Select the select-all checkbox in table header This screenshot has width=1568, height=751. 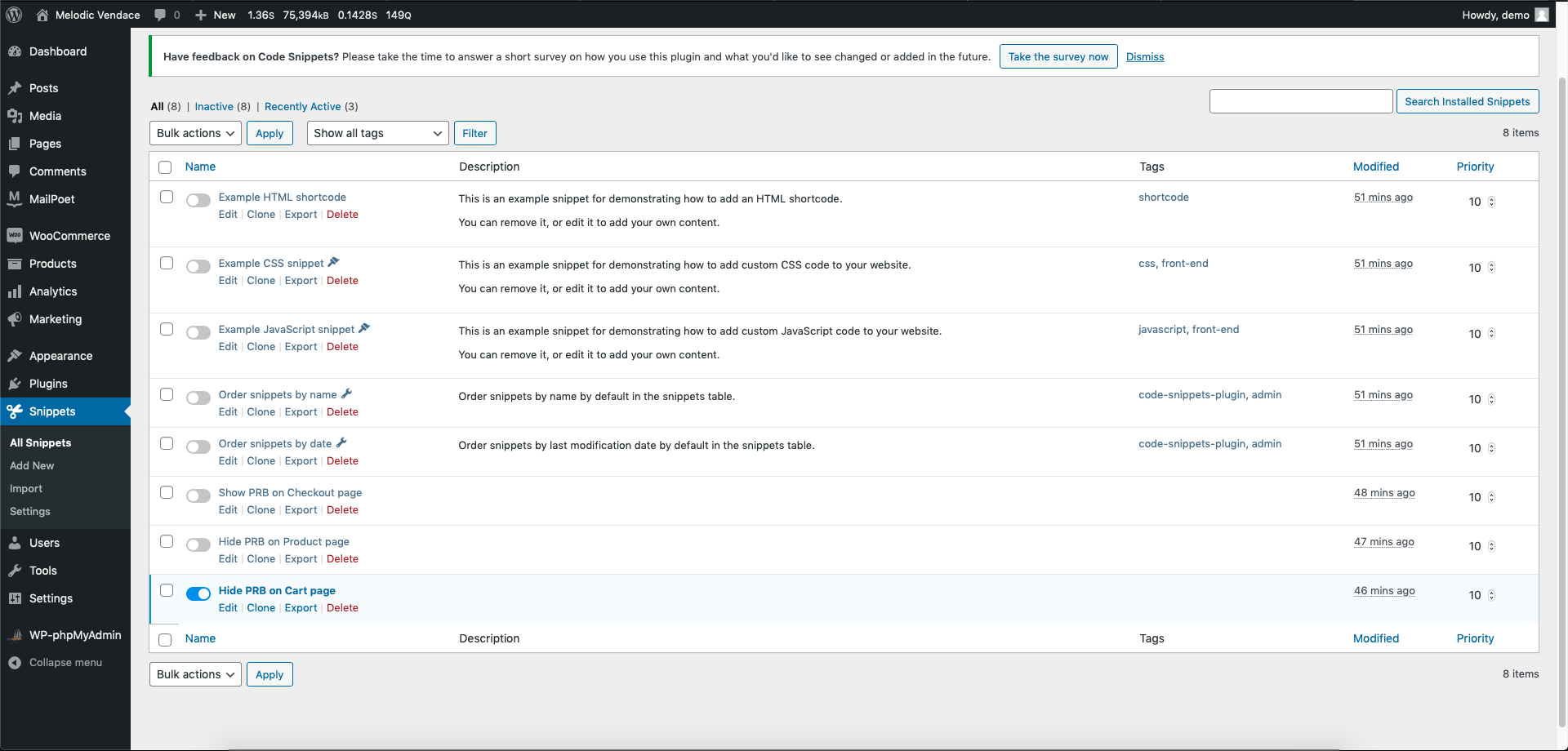click(165, 167)
